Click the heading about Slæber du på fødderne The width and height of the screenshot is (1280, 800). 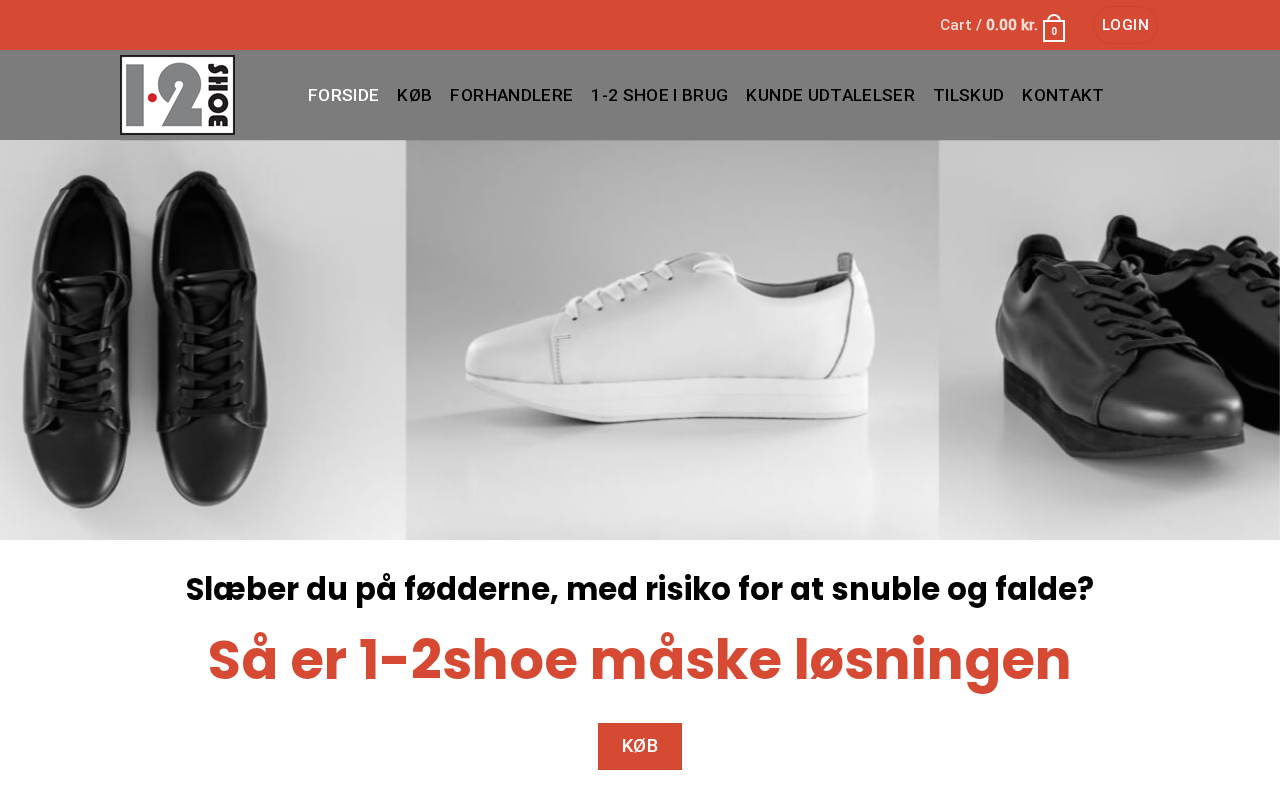point(640,589)
